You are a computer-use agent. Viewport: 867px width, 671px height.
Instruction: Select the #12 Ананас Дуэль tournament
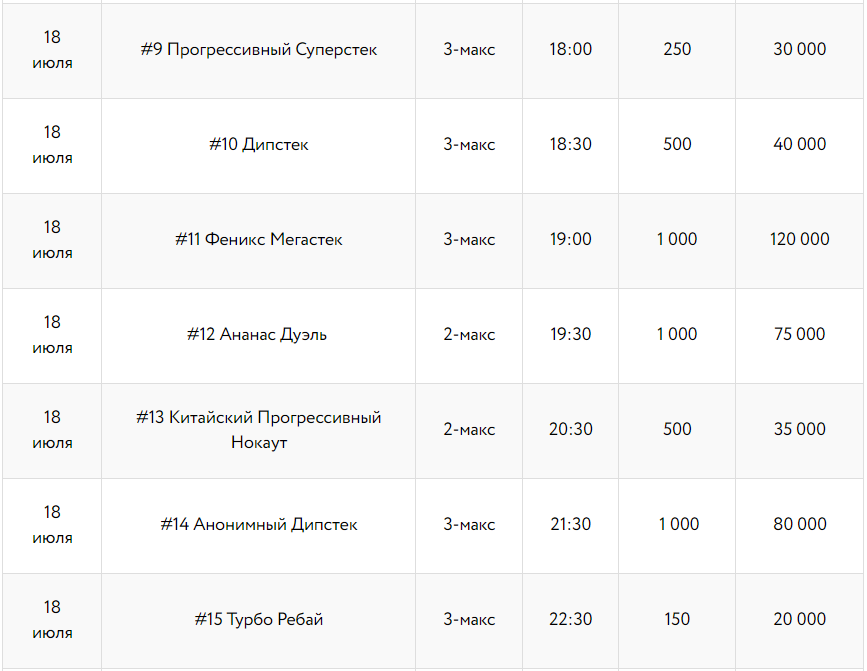click(x=258, y=334)
